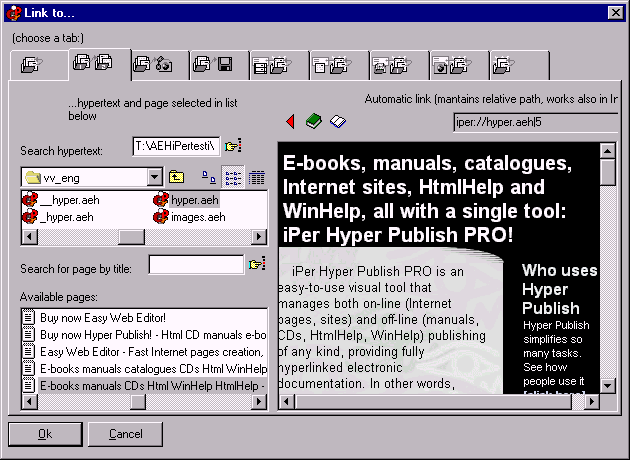Open the last tab at right of tab row
Viewport: 630px width, 460px height.
point(520,65)
